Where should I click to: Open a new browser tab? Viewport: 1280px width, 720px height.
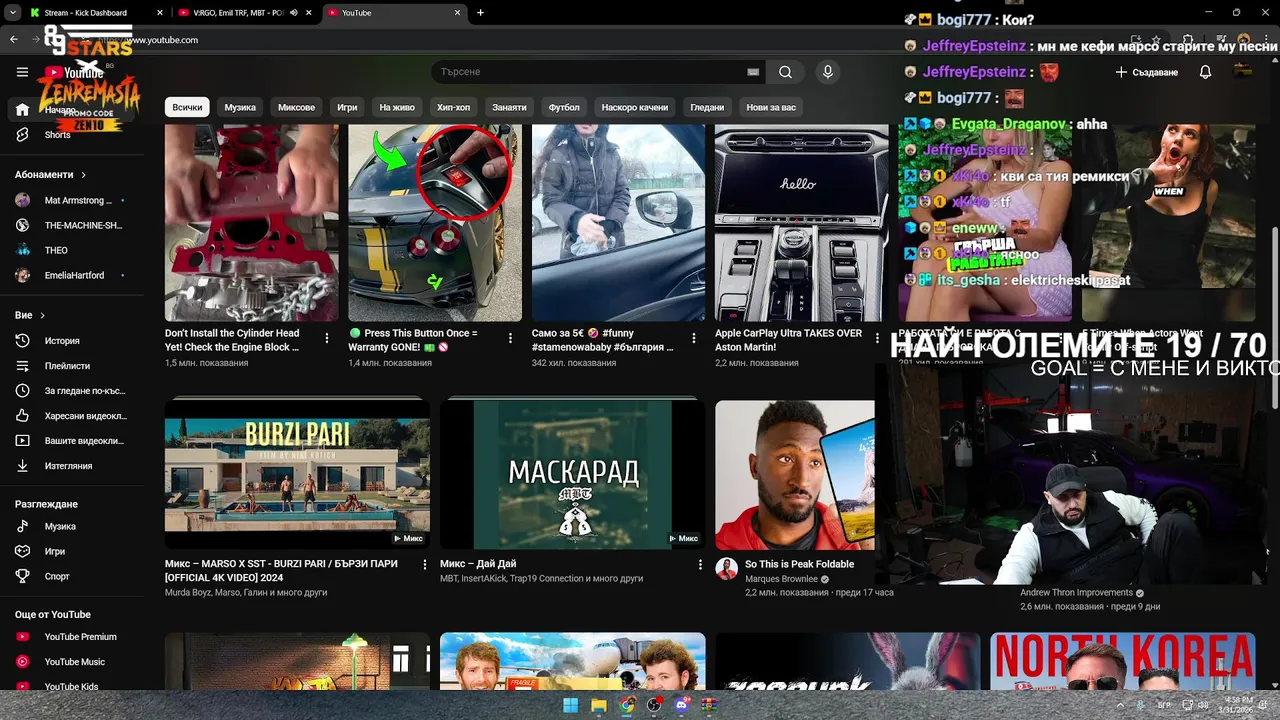click(480, 13)
